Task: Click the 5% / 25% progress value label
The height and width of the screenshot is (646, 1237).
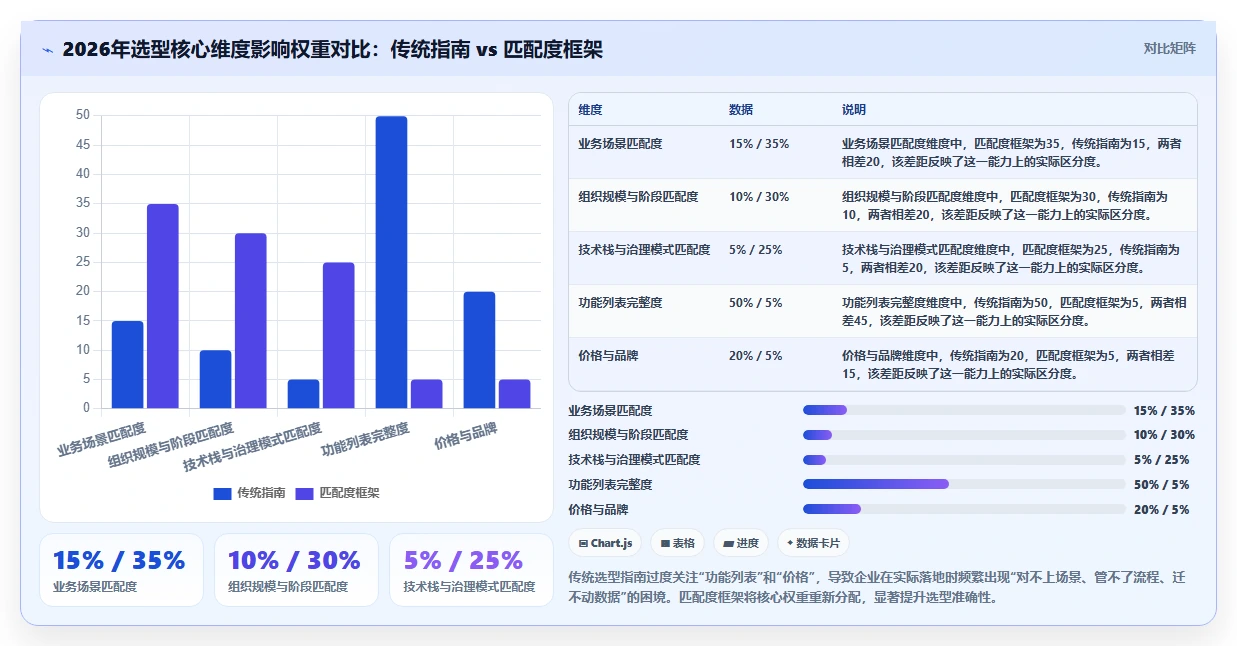Action: [x=1161, y=460]
